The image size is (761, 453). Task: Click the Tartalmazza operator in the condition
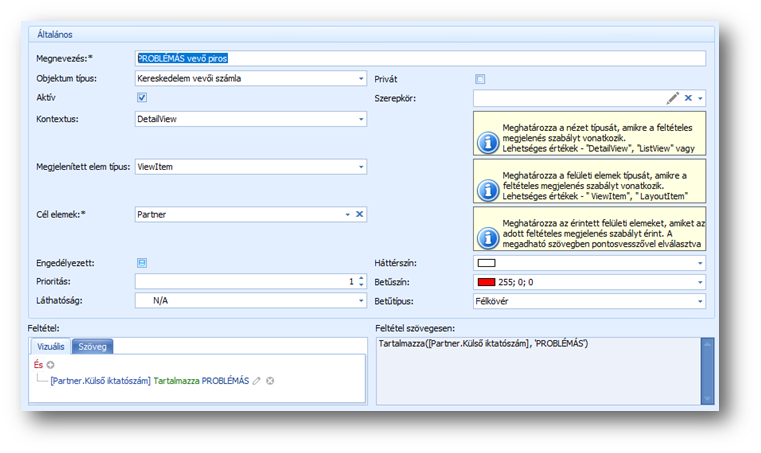tap(176, 381)
